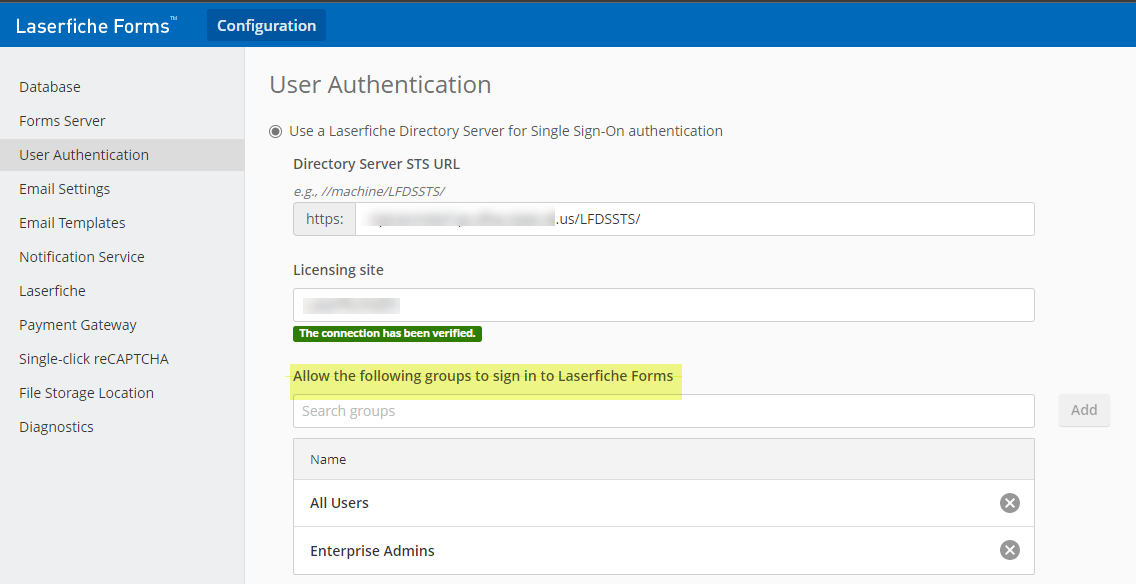Viewport: 1136px width, 584px height.
Task: Click the Directory Server STS URL label
Action: tap(377, 164)
